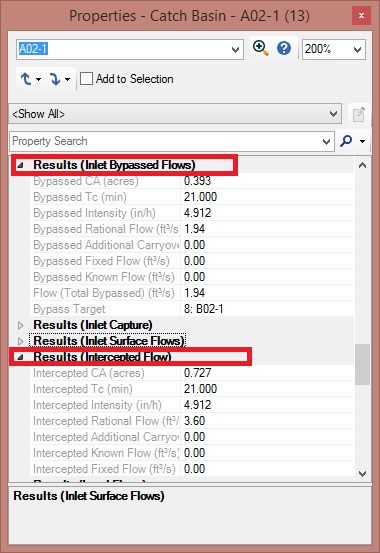Navigate to the upstream element arrow

26,79
